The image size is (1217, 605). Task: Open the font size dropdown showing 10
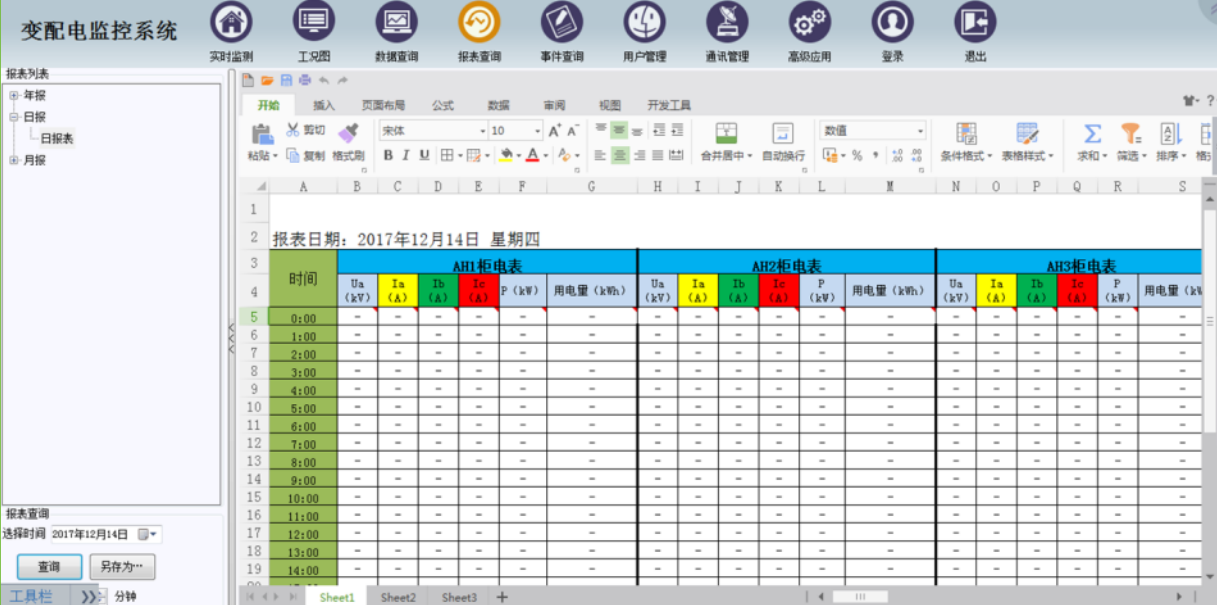click(x=538, y=131)
